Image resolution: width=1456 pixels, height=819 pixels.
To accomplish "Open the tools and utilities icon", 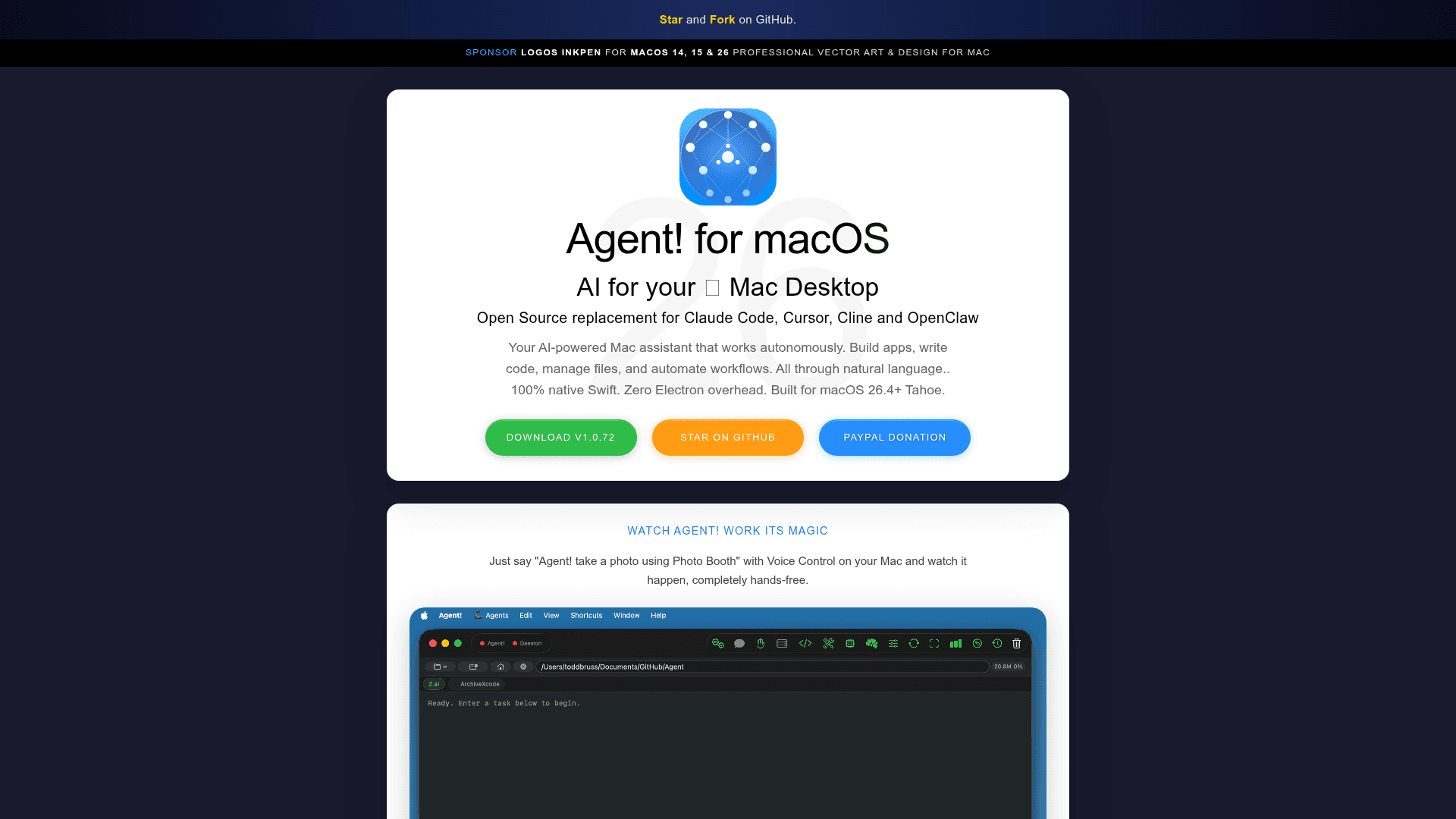I will point(829,643).
